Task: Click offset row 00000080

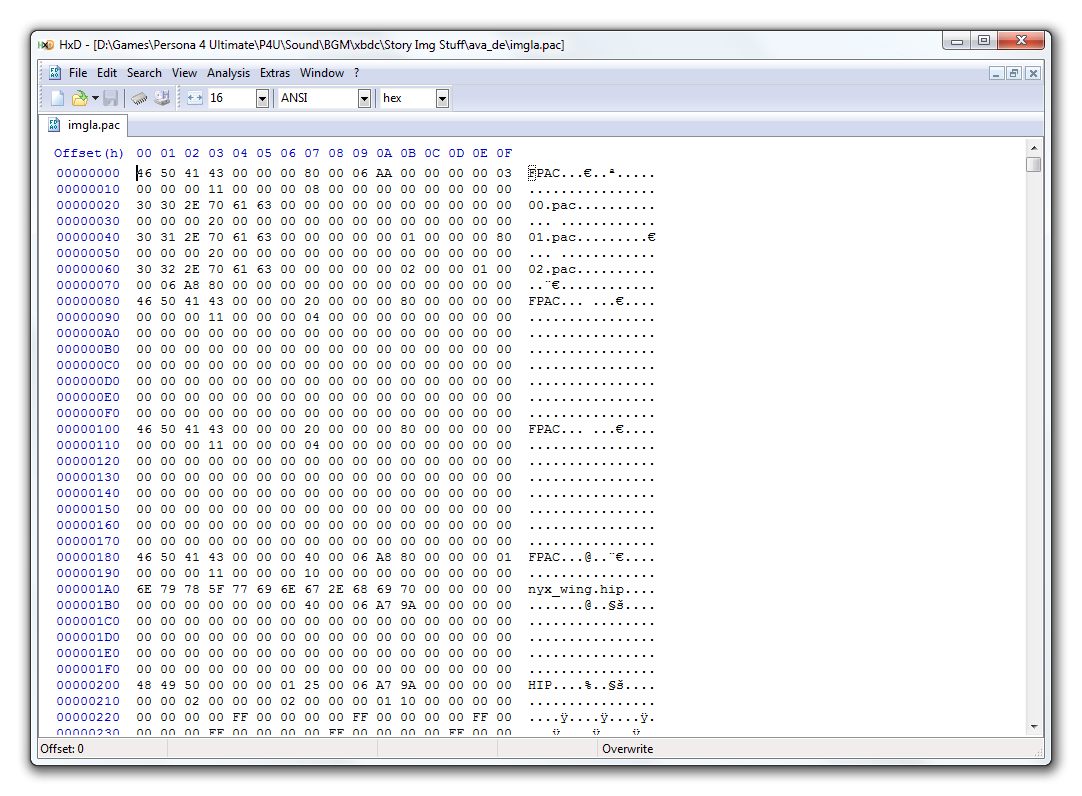Action: (88, 301)
